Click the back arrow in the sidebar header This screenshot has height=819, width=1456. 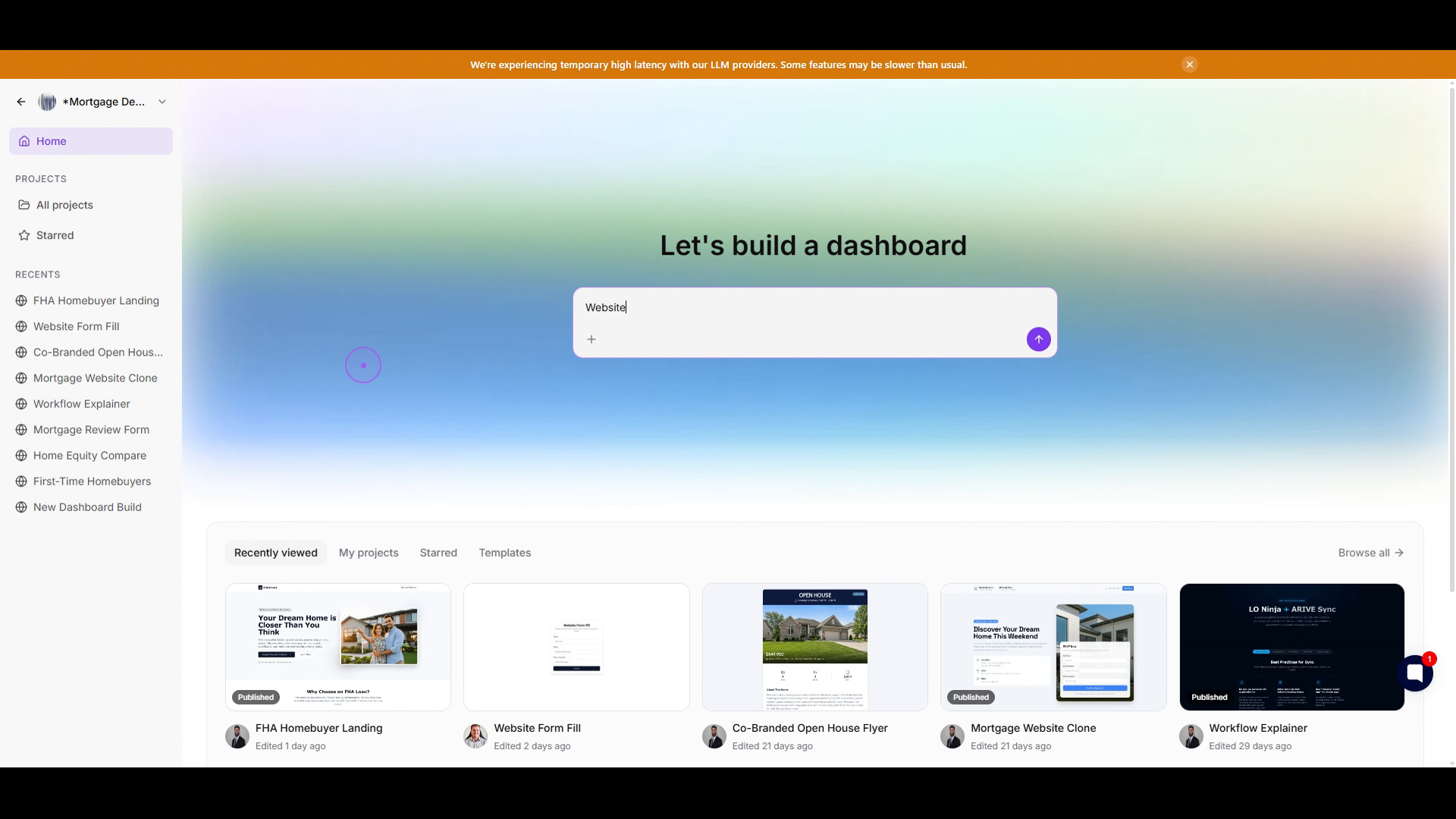(x=21, y=102)
